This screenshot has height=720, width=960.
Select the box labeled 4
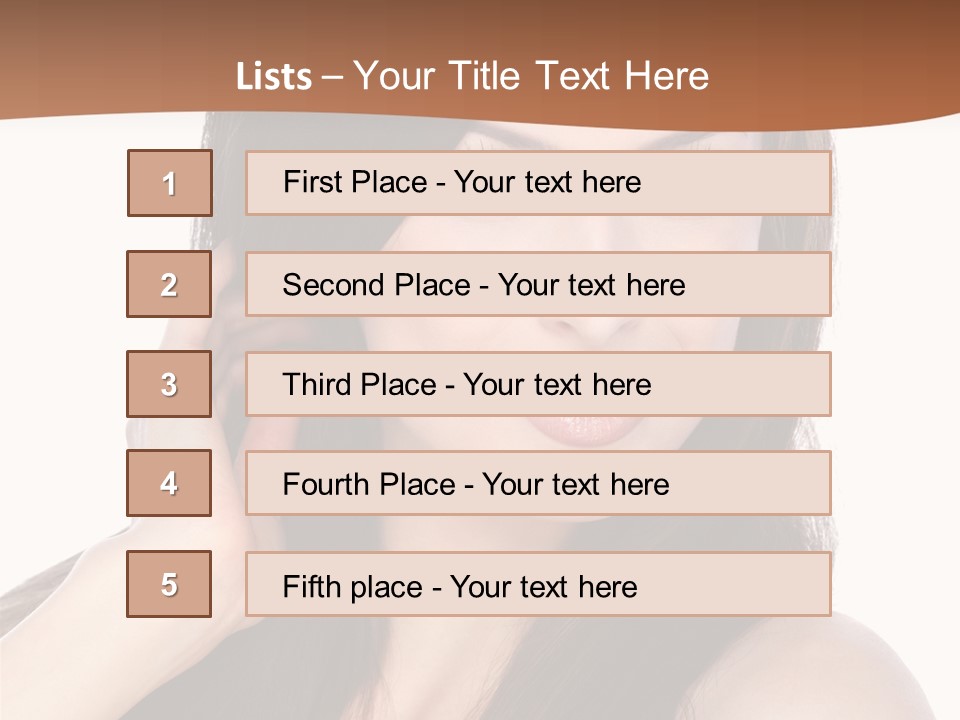tap(169, 483)
